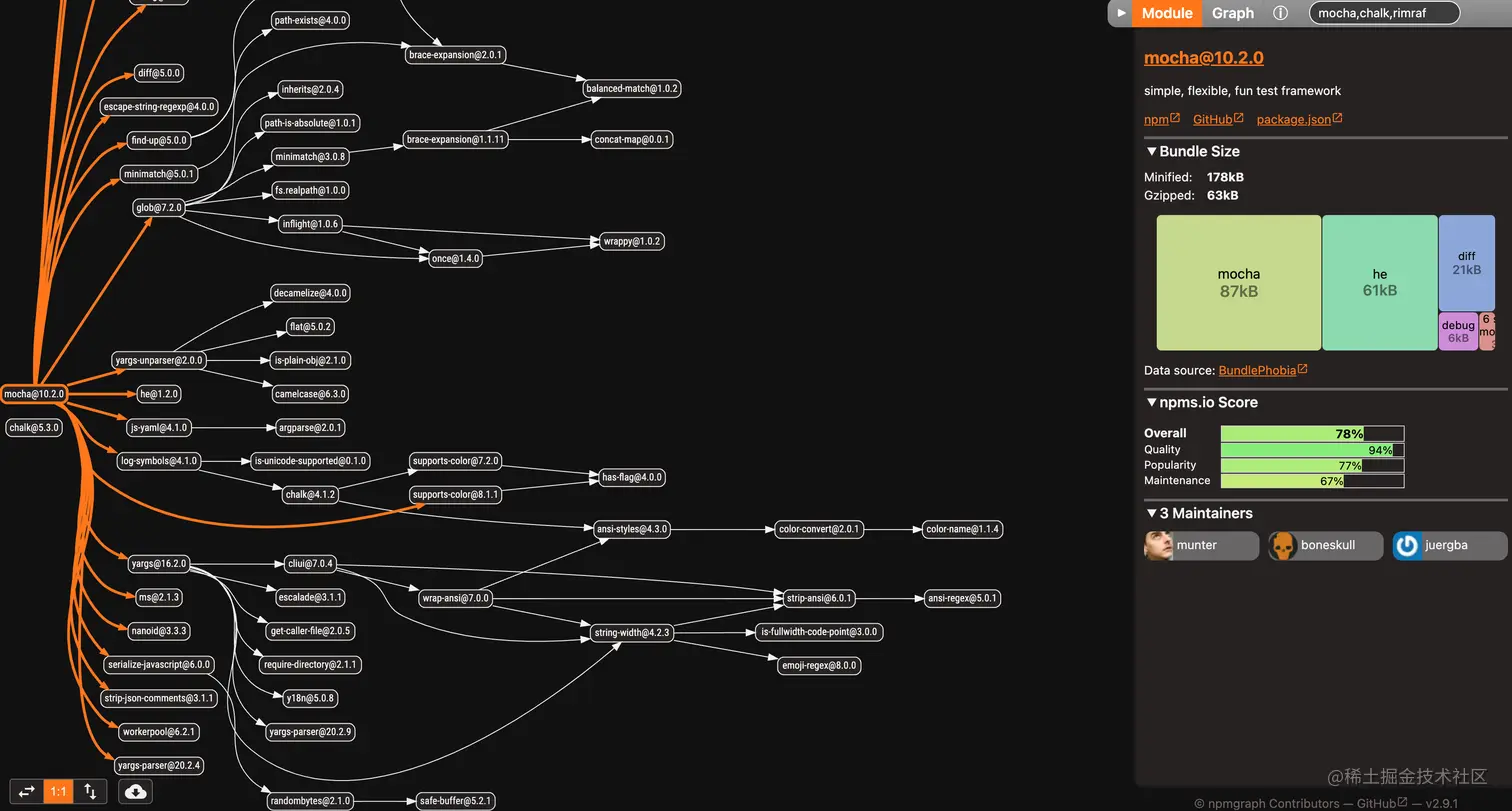Select the color-convert@2.0.1 node
The height and width of the screenshot is (811, 1512).
click(818, 528)
